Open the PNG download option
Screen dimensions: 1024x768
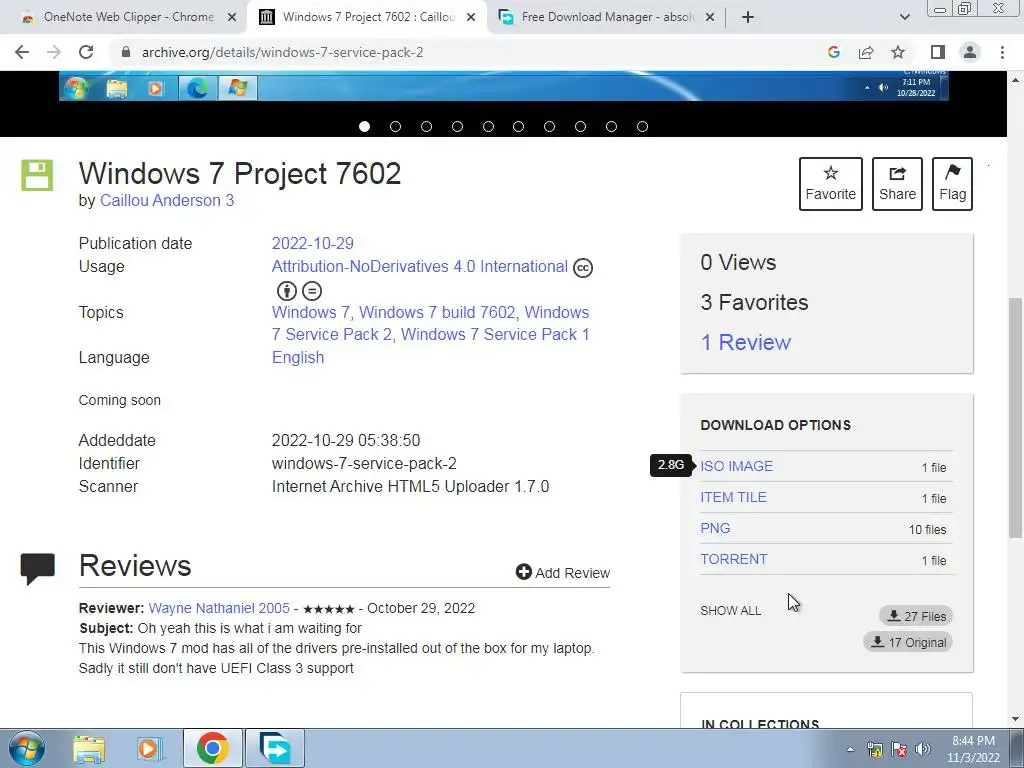[715, 528]
